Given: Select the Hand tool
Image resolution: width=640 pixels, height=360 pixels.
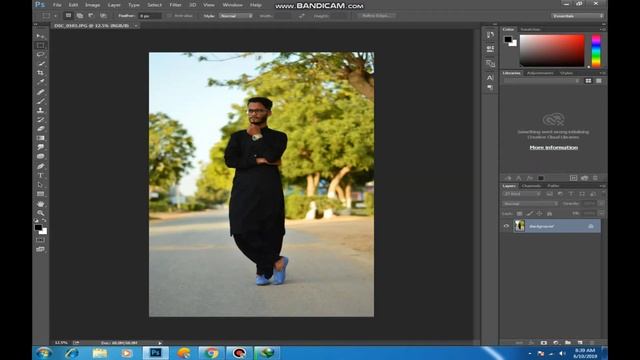Looking at the screenshot, I should 40,204.
